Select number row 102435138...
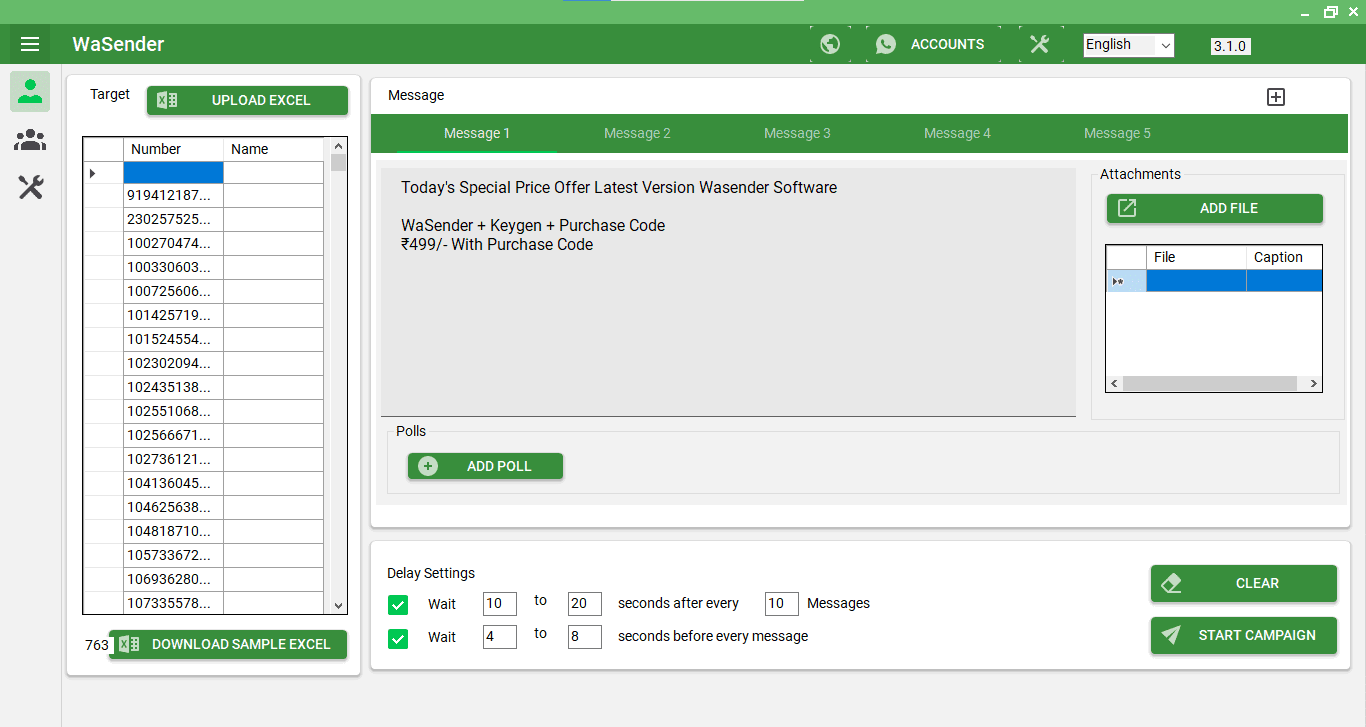The width and height of the screenshot is (1366, 727). coord(173,387)
